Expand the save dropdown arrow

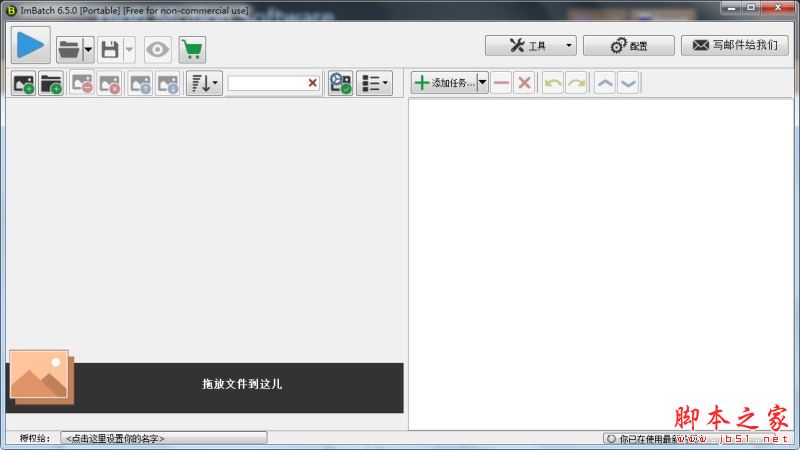point(129,49)
